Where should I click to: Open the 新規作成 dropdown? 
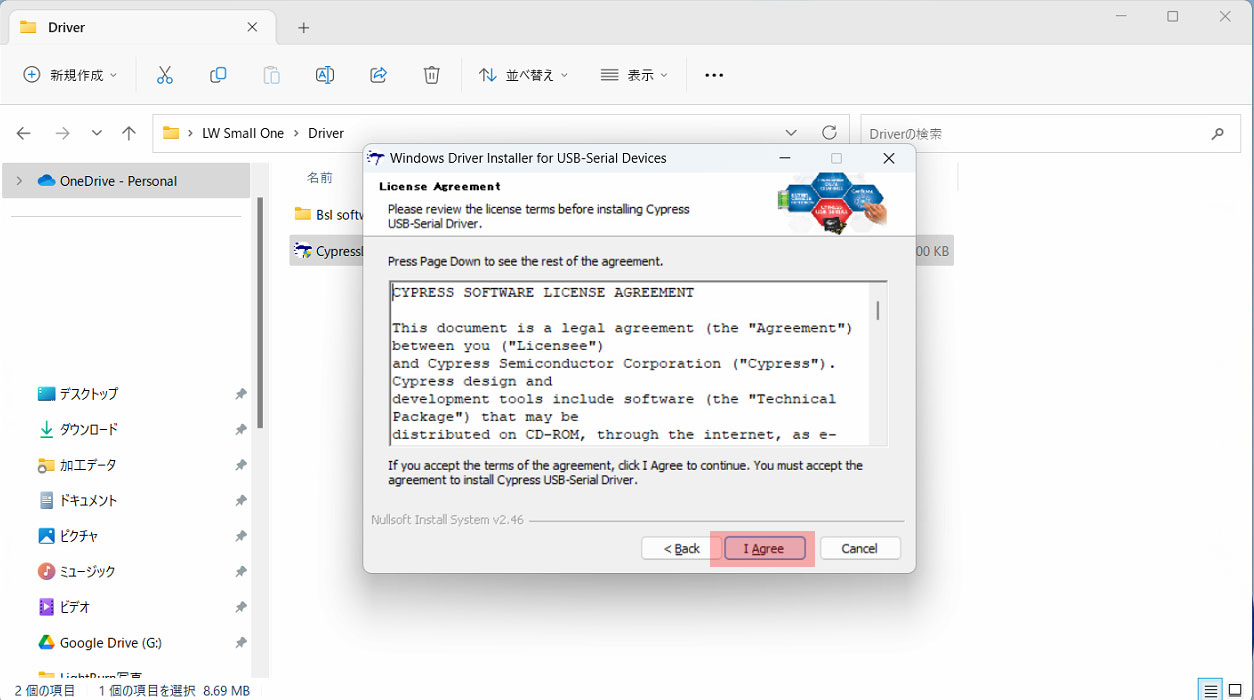click(70, 75)
